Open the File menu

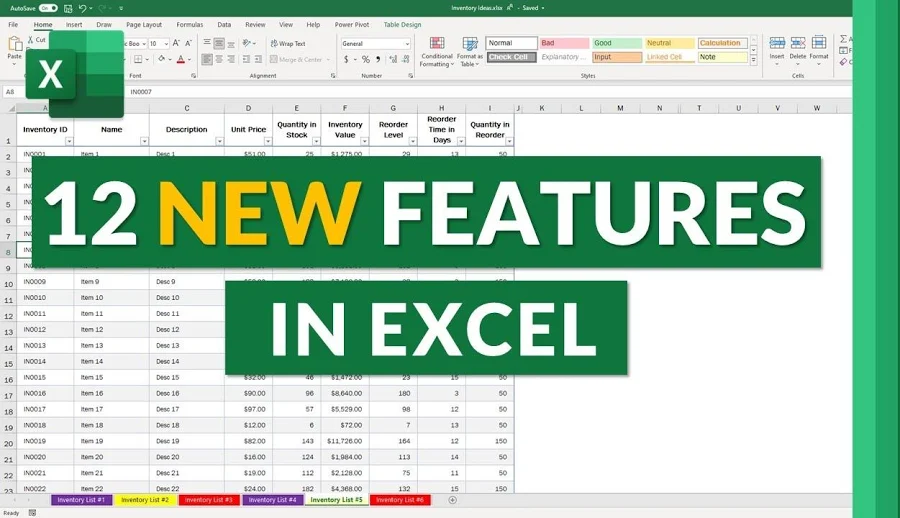tap(13, 25)
